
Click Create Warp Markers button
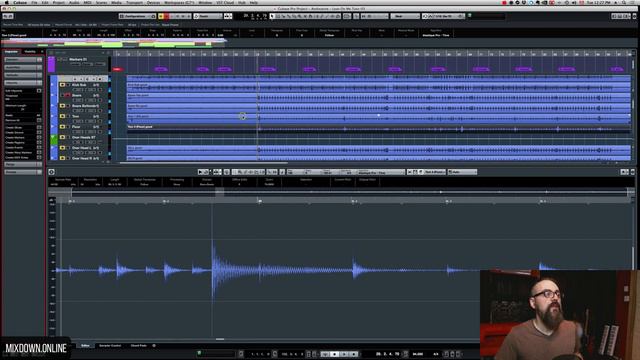(x=39, y=152)
